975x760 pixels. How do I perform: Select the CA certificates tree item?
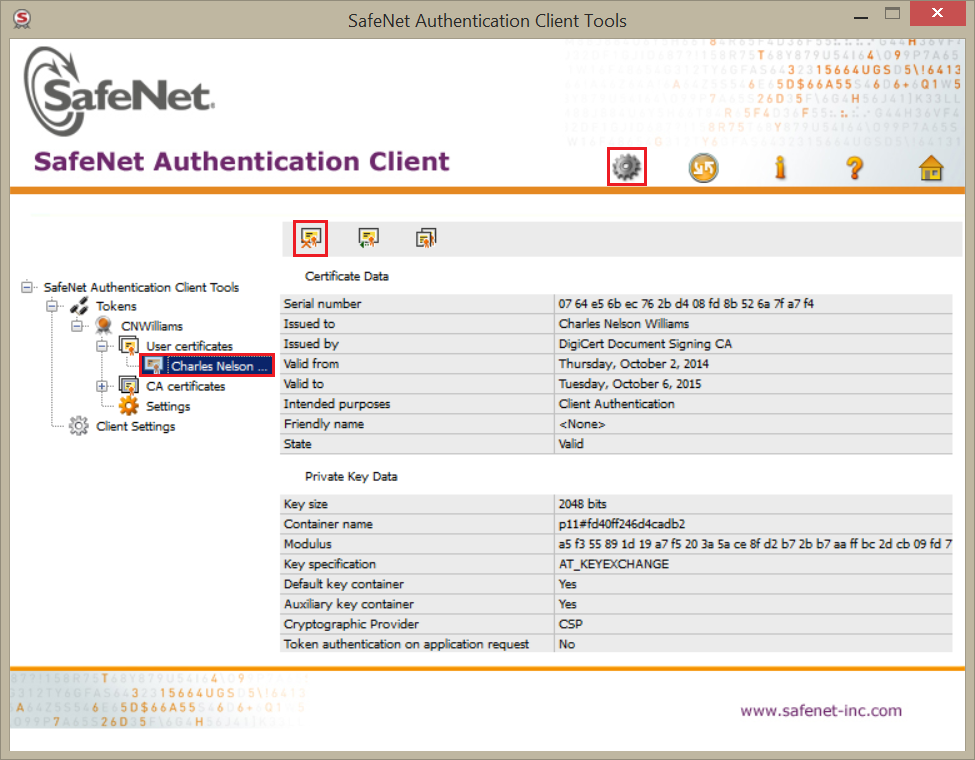[185, 386]
